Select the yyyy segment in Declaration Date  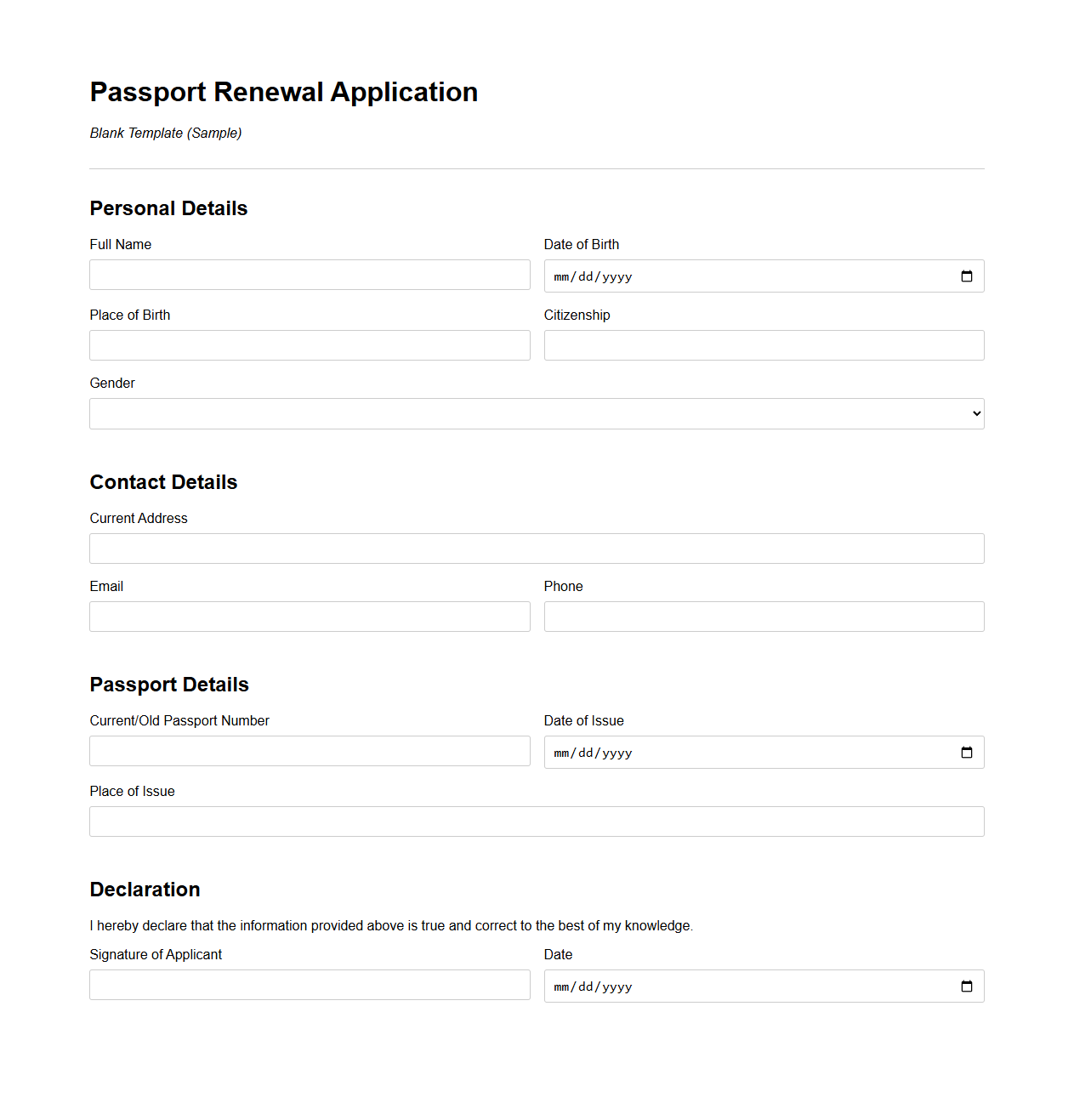(617, 986)
